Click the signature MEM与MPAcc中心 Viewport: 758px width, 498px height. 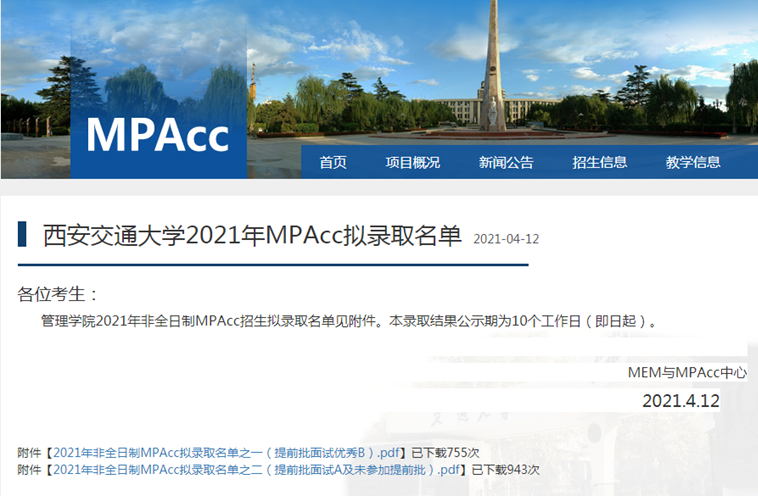687,372
